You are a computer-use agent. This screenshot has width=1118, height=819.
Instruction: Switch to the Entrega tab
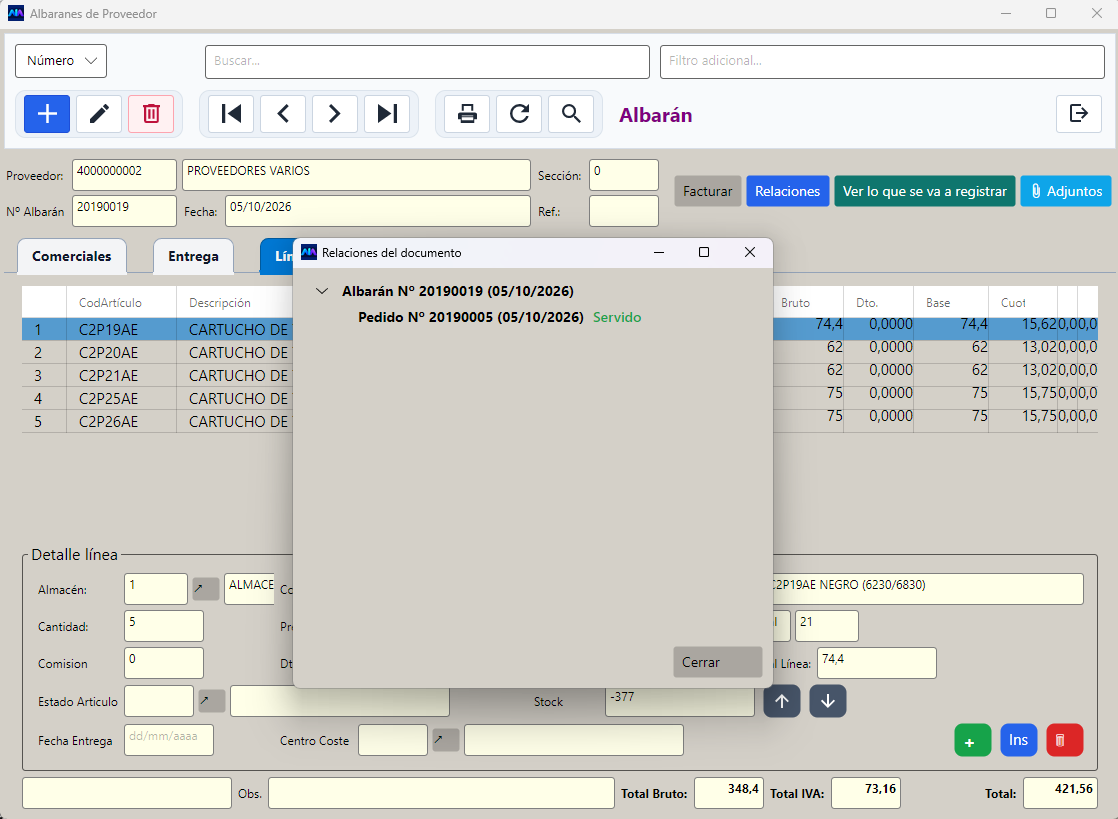pos(193,257)
